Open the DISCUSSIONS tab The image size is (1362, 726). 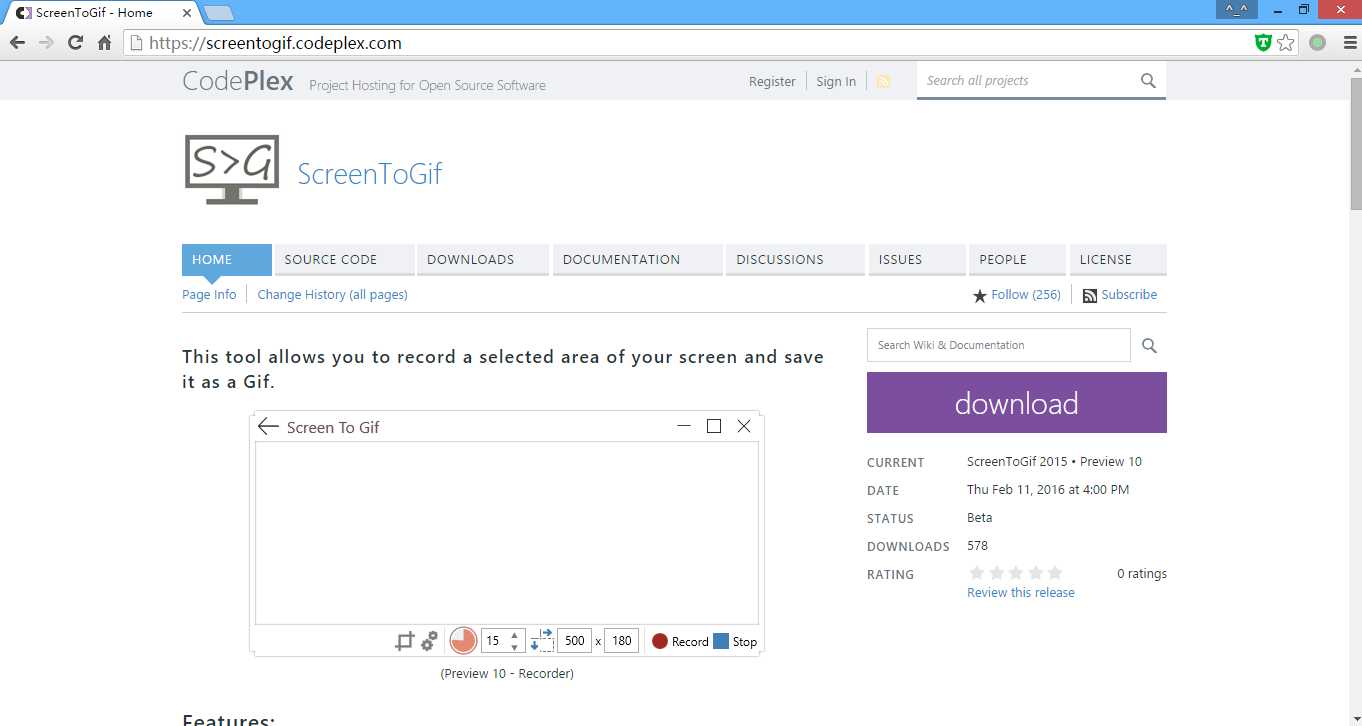tap(795, 259)
